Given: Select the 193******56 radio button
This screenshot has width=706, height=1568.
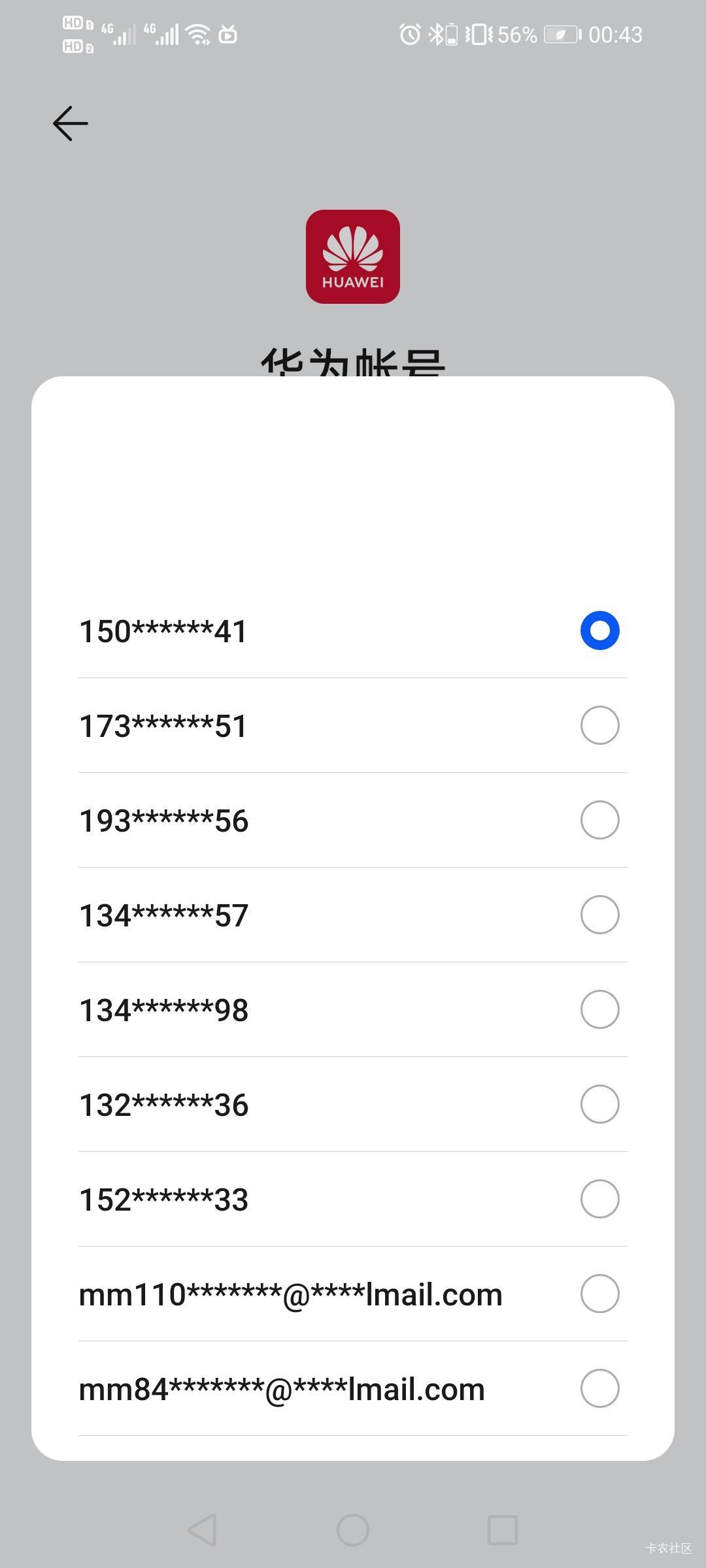Looking at the screenshot, I should [x=599, y=820].
